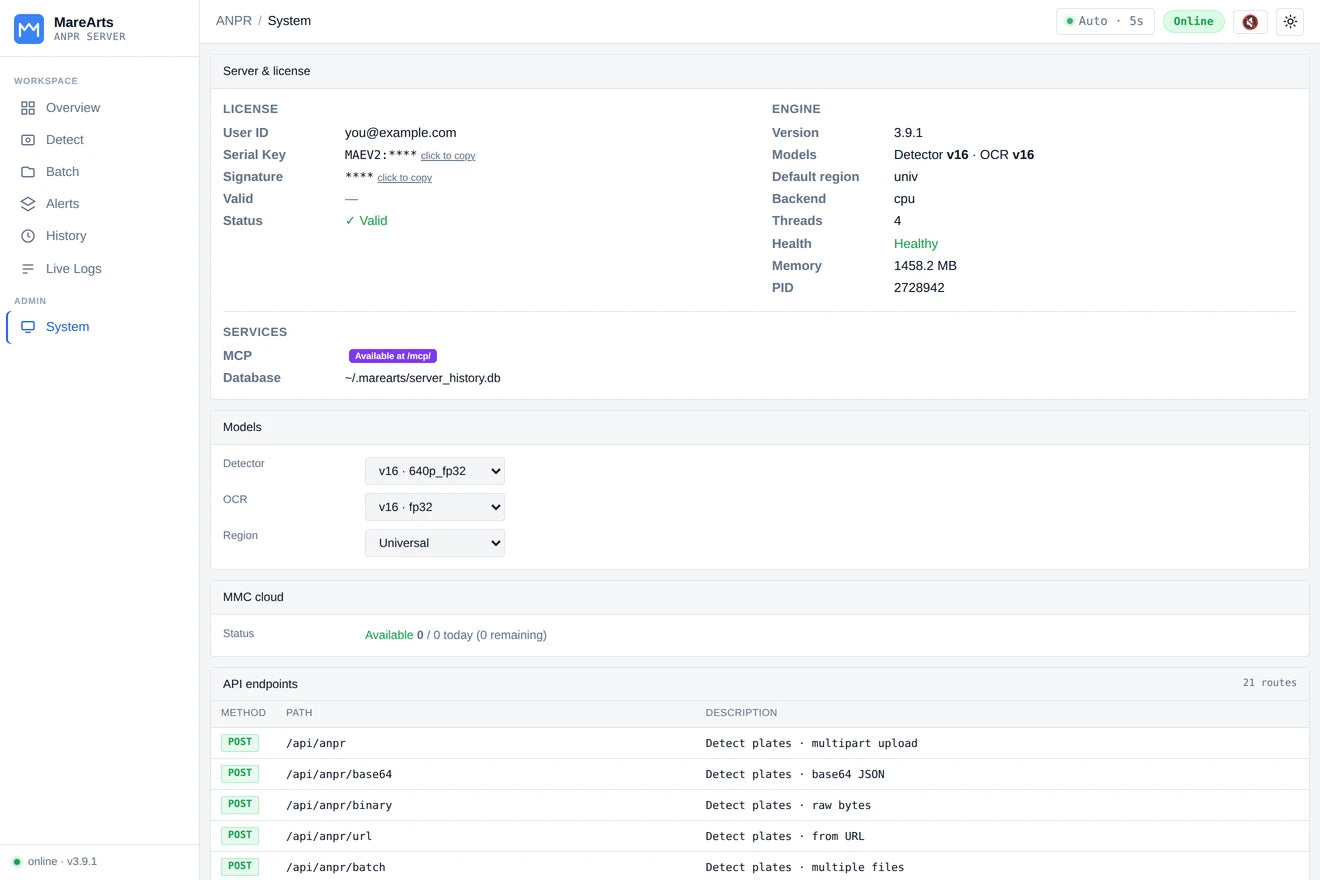Open System from its monitor icon
The image size is (1320, 880).
pos(28,327)
